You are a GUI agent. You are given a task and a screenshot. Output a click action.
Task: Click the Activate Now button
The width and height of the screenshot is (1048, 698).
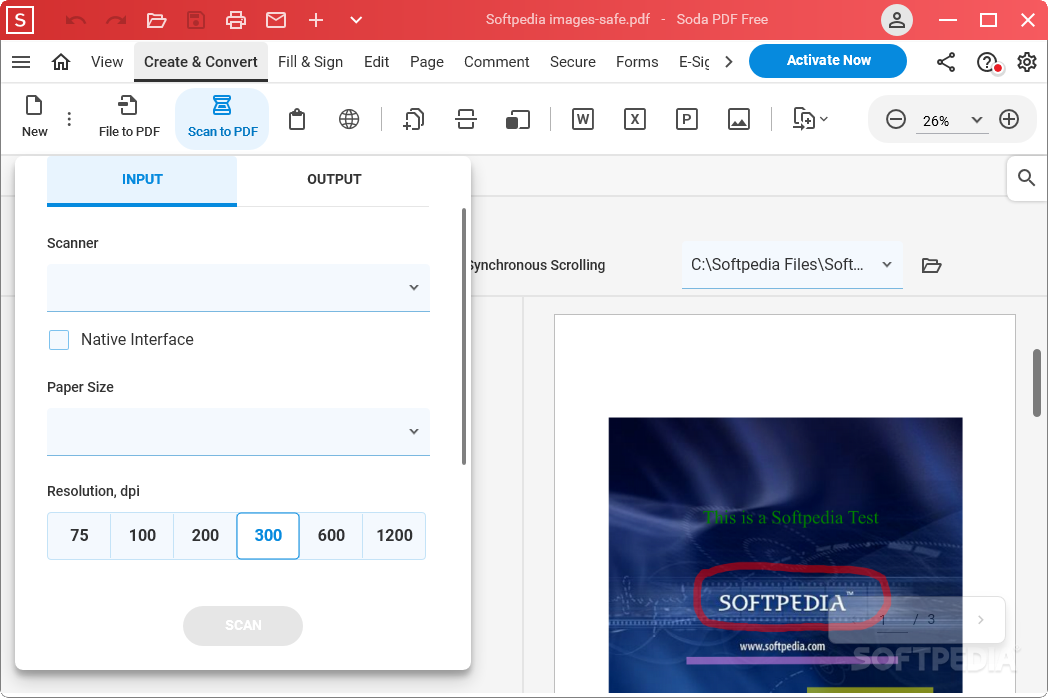point(828,61)
